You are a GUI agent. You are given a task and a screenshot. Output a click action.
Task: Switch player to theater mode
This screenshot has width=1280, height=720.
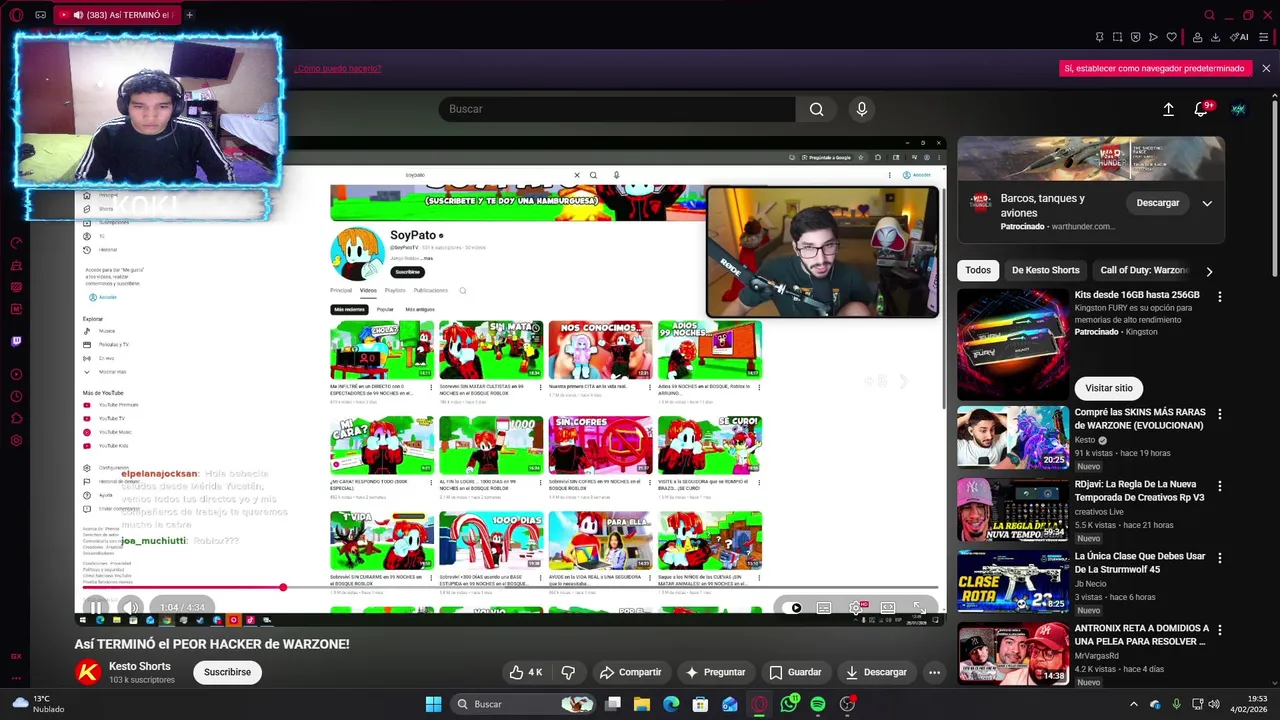pos(887,607)
